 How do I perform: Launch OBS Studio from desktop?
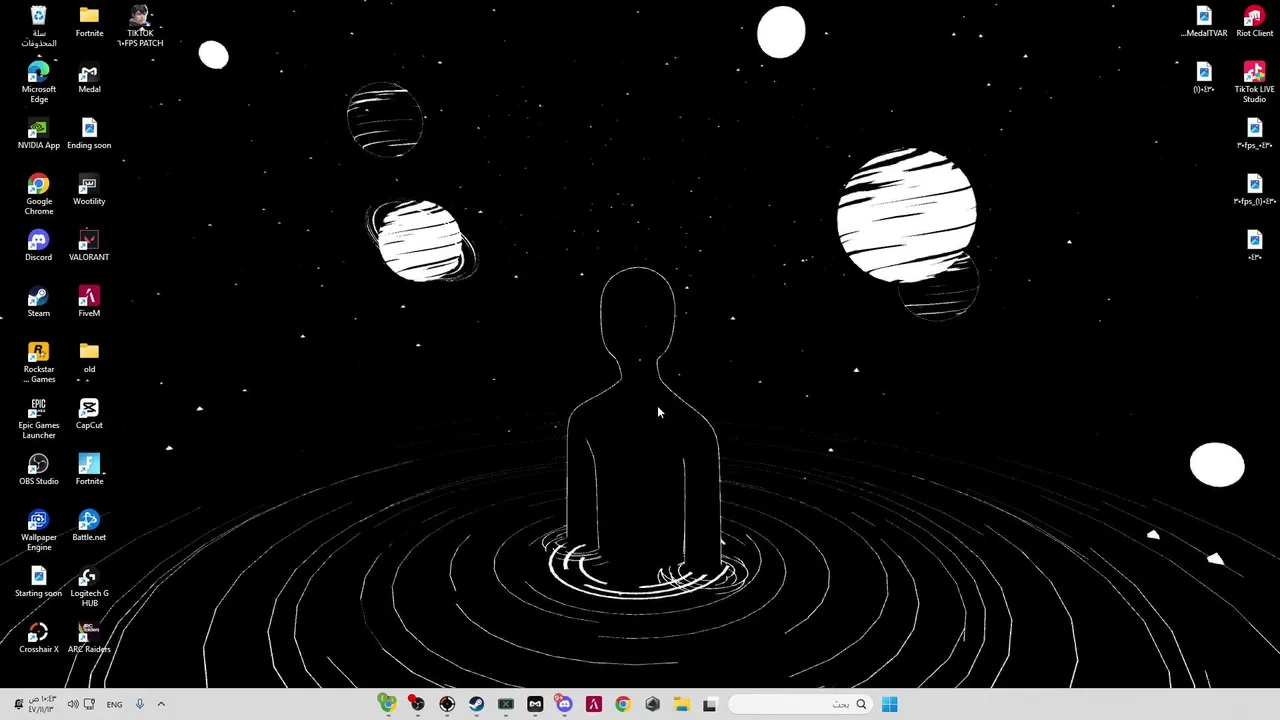pos(38,470)
